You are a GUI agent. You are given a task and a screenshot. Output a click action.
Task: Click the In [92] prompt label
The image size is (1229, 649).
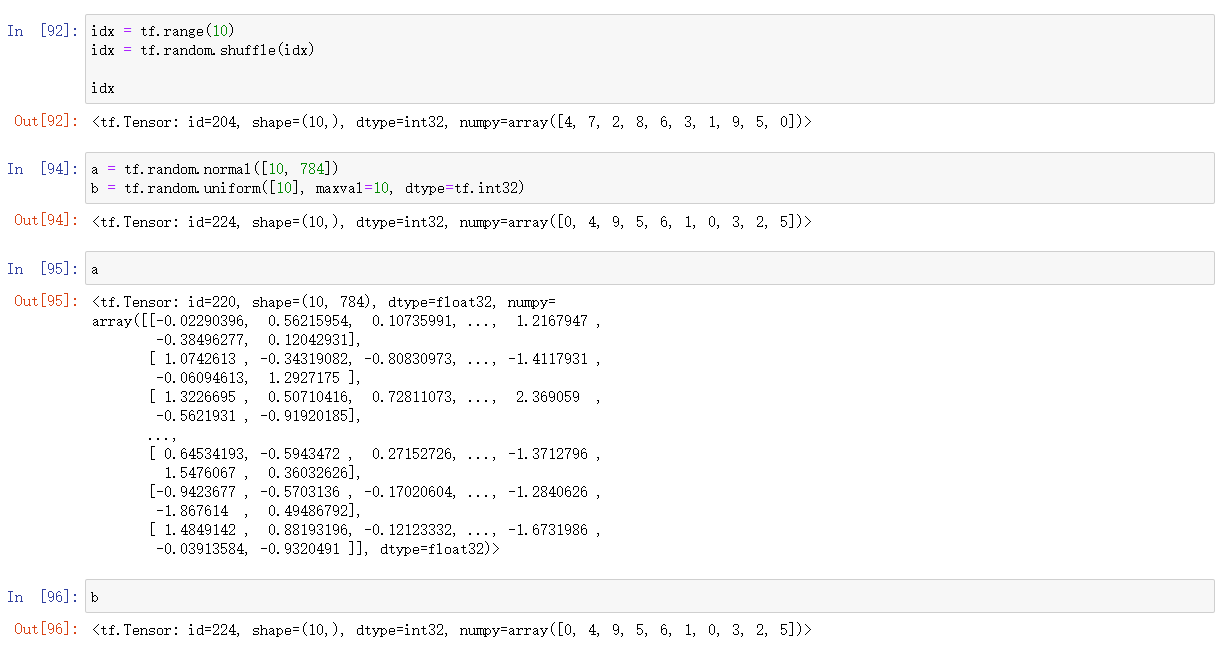tap(42, 31)
